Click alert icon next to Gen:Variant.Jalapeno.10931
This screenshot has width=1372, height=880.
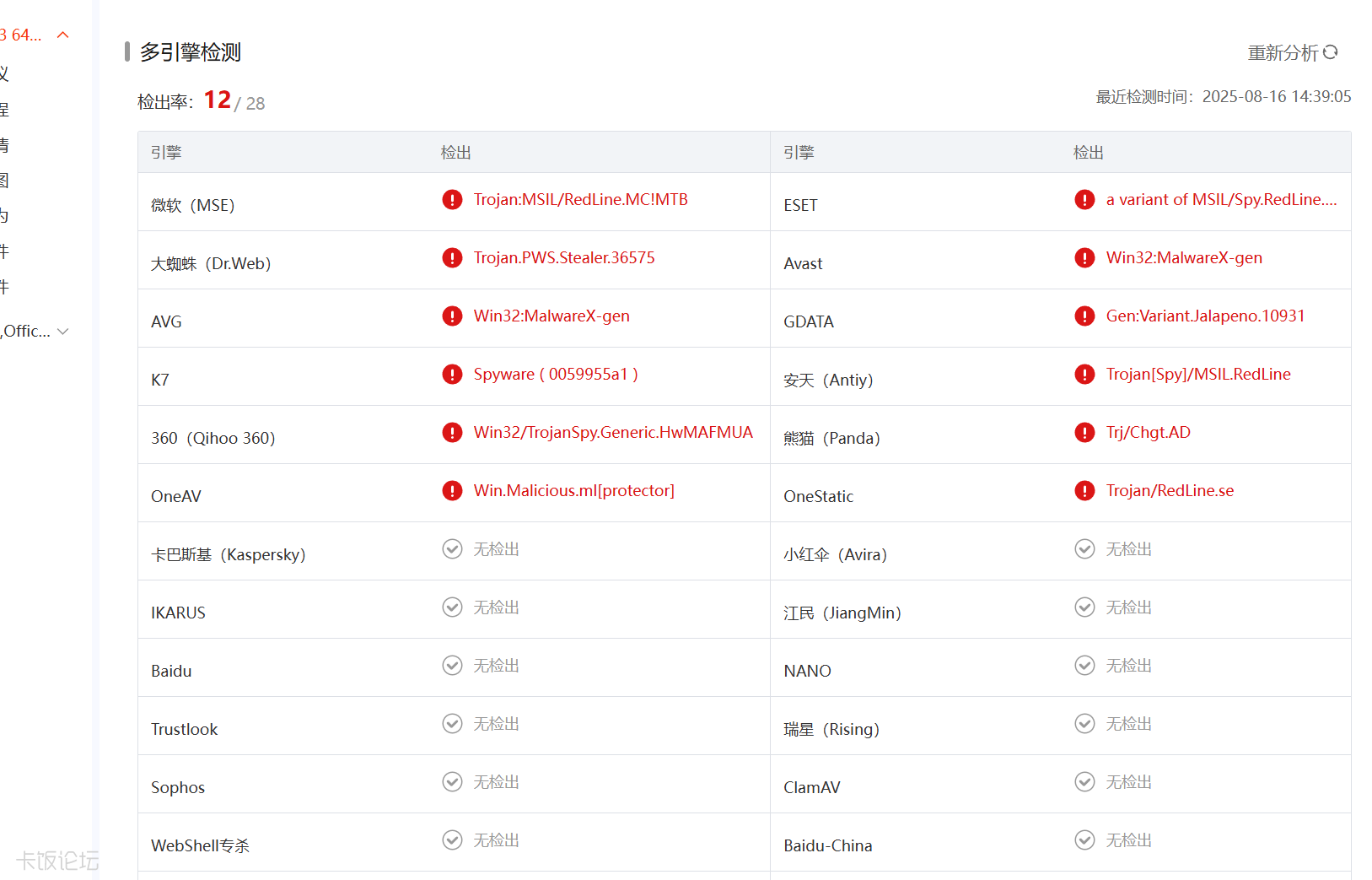tap(1084, 316)
